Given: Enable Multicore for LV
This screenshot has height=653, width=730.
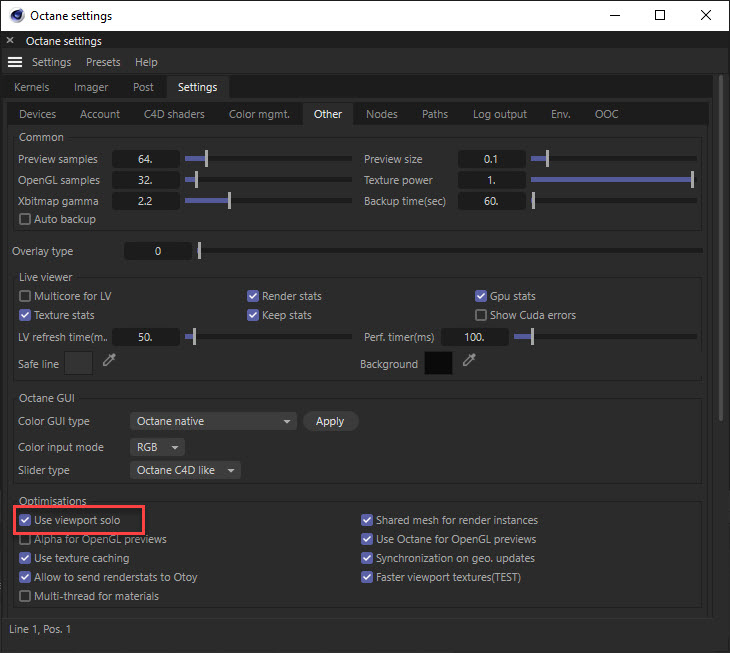Looking at the screenshot, I should click(x=25, y=296).
